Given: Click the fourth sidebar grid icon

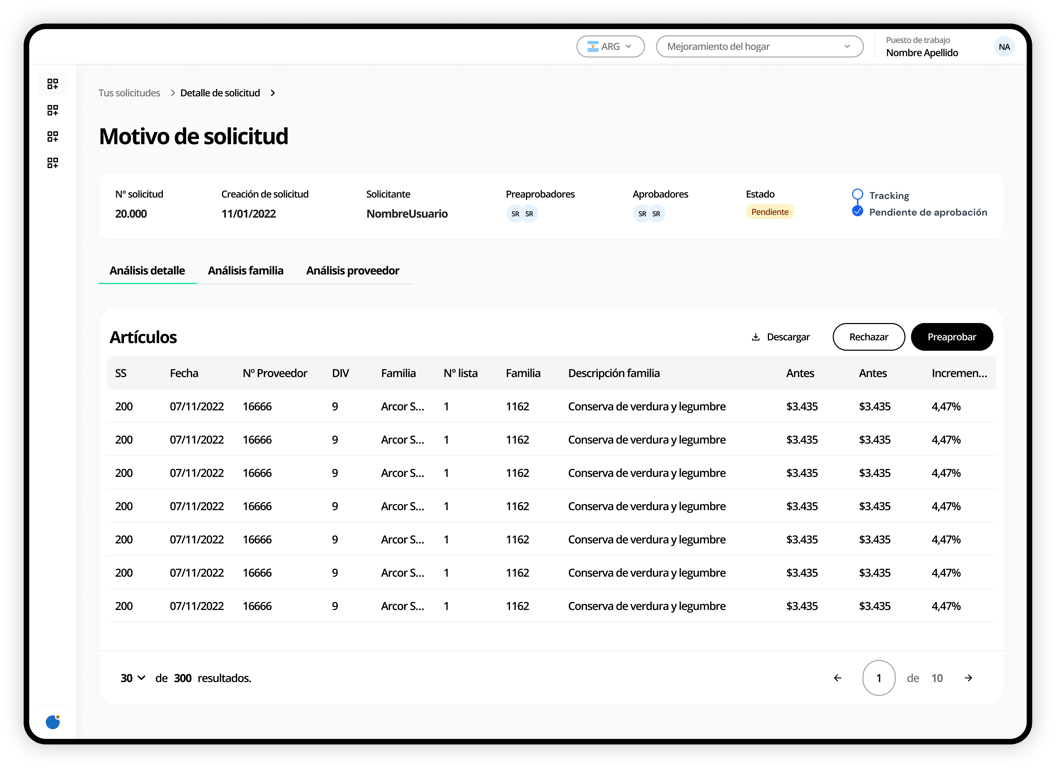Looking at the screenshot, I should tap(53, 163).
